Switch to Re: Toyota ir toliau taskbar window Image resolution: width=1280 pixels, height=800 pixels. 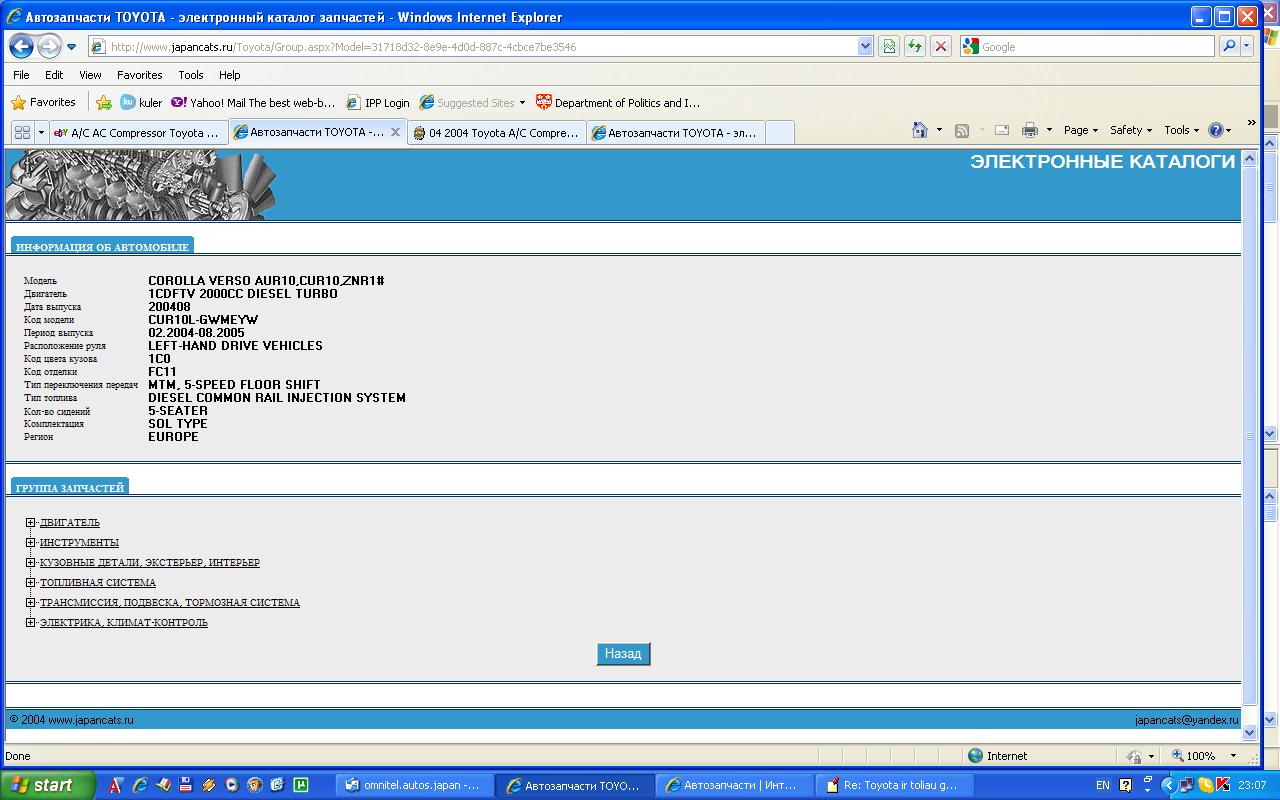point(894,785)
